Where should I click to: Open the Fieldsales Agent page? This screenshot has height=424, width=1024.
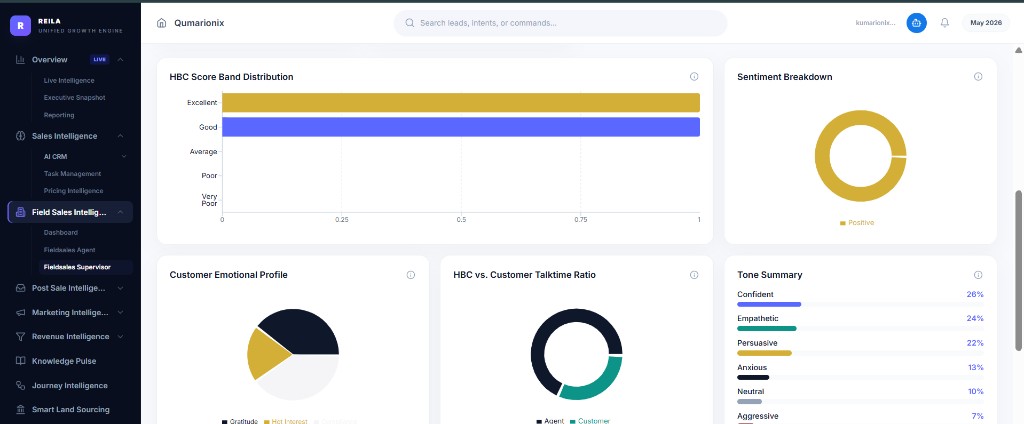(70, 250)
